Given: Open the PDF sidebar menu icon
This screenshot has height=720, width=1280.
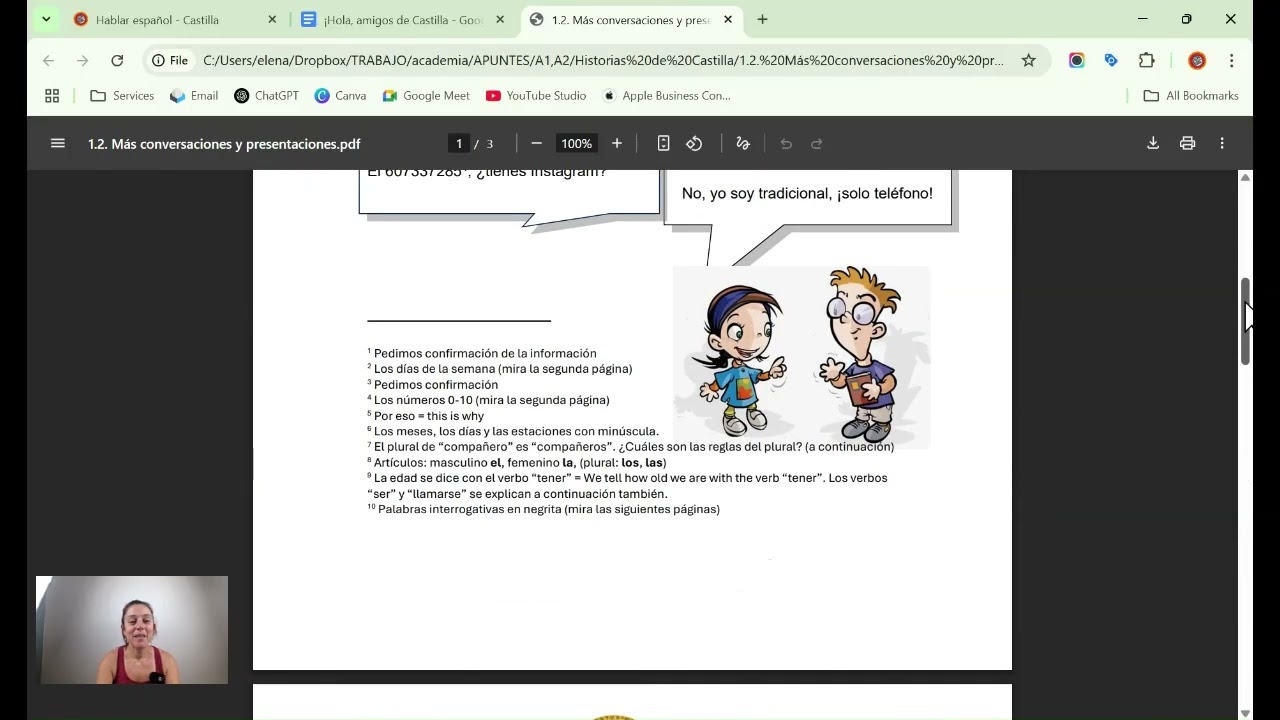Looking at the screenshot, I should pyautogui.click(x=58, y=144).
